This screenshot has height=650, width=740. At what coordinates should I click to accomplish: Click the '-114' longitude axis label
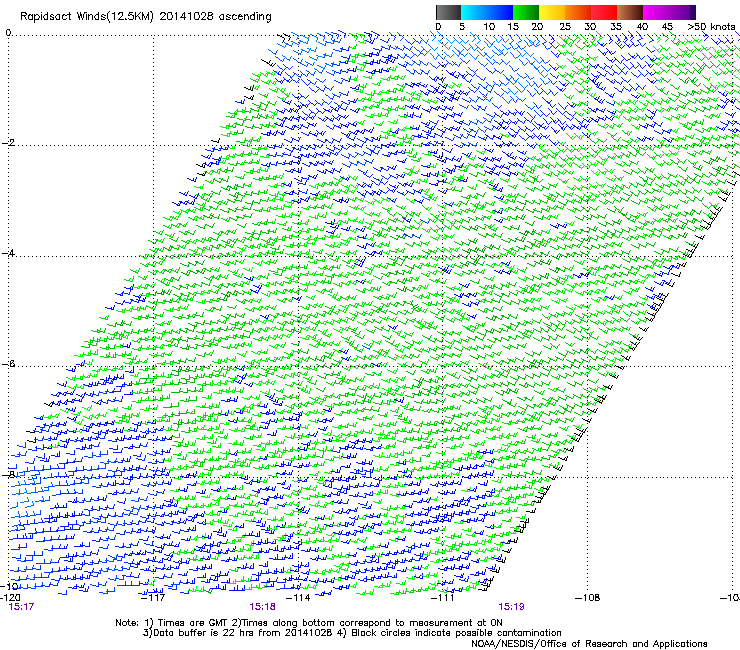click(299, 598)
